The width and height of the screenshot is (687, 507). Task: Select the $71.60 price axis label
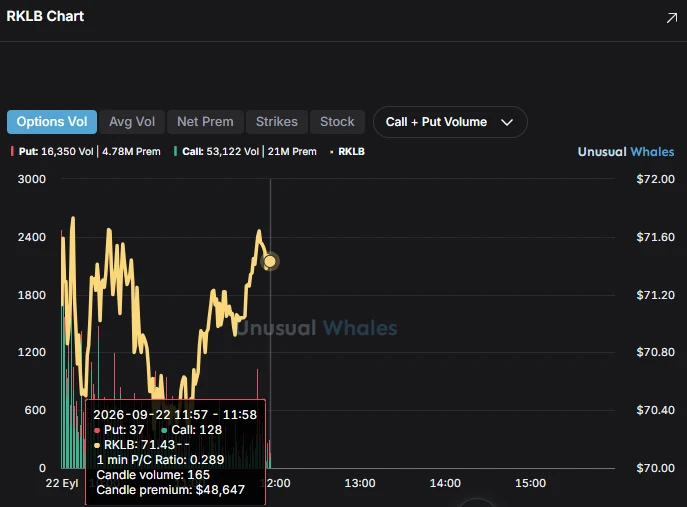(655, 237)
